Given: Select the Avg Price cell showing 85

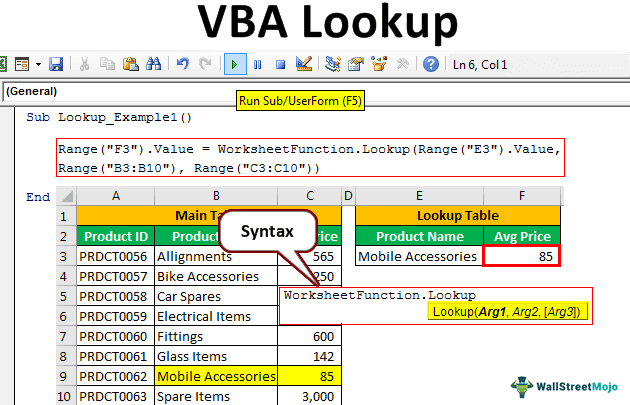Looking at the screenshot, I should [520, 257].
